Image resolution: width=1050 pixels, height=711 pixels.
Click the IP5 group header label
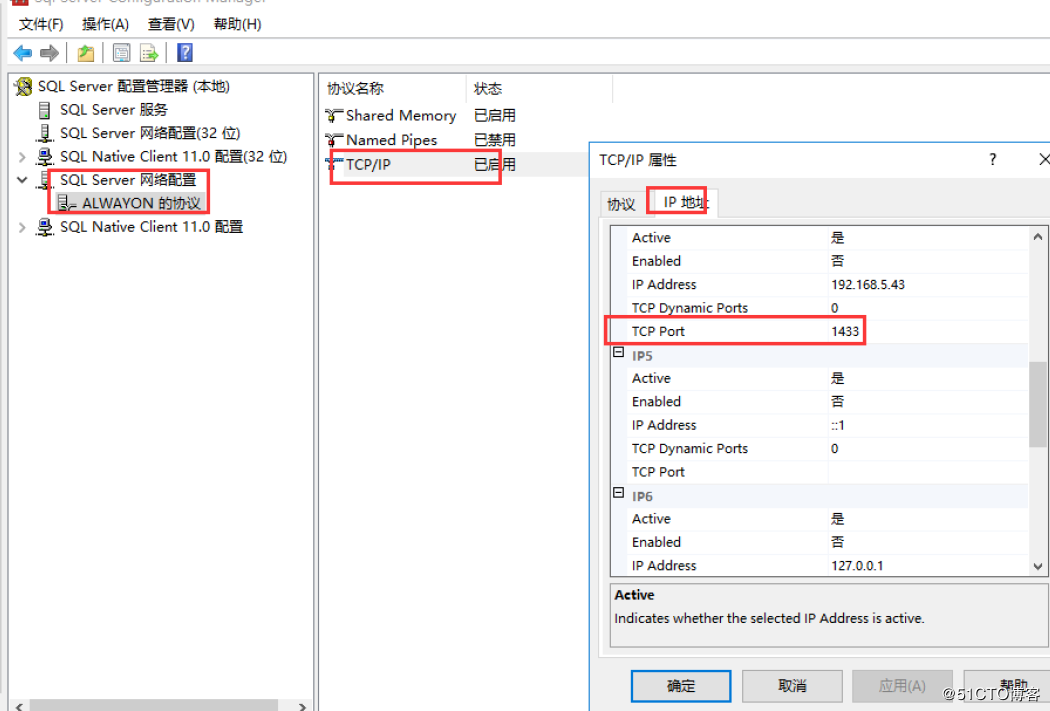pyautogui.click(x=642, y=356)
